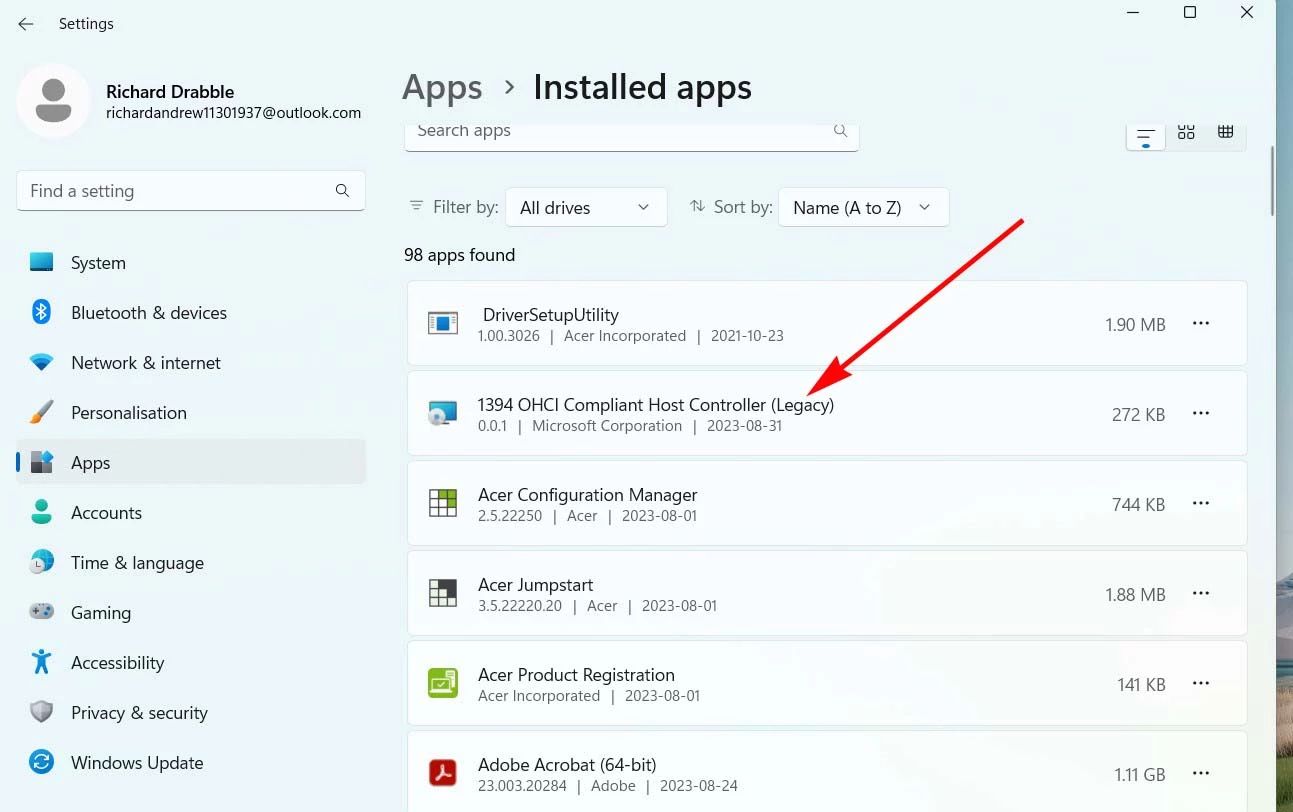Switch to list view layout
This screenshot has height=812, width=1293.
[1146, 135]
